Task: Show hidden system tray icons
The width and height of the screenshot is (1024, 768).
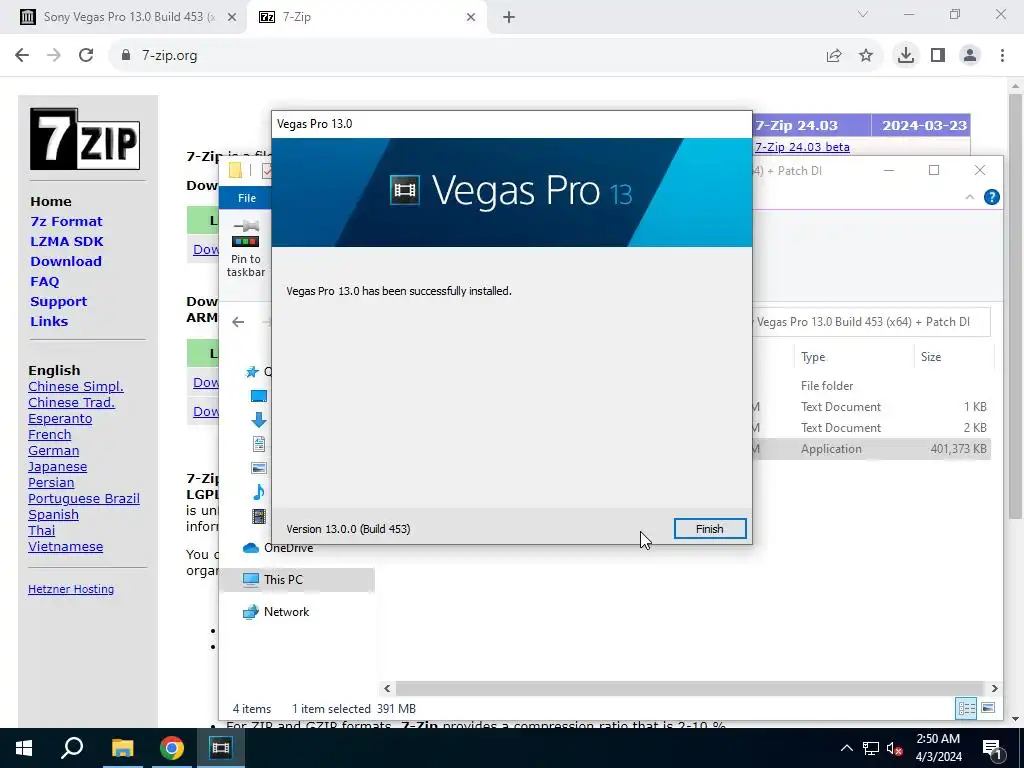Action: tap(846, 748)
